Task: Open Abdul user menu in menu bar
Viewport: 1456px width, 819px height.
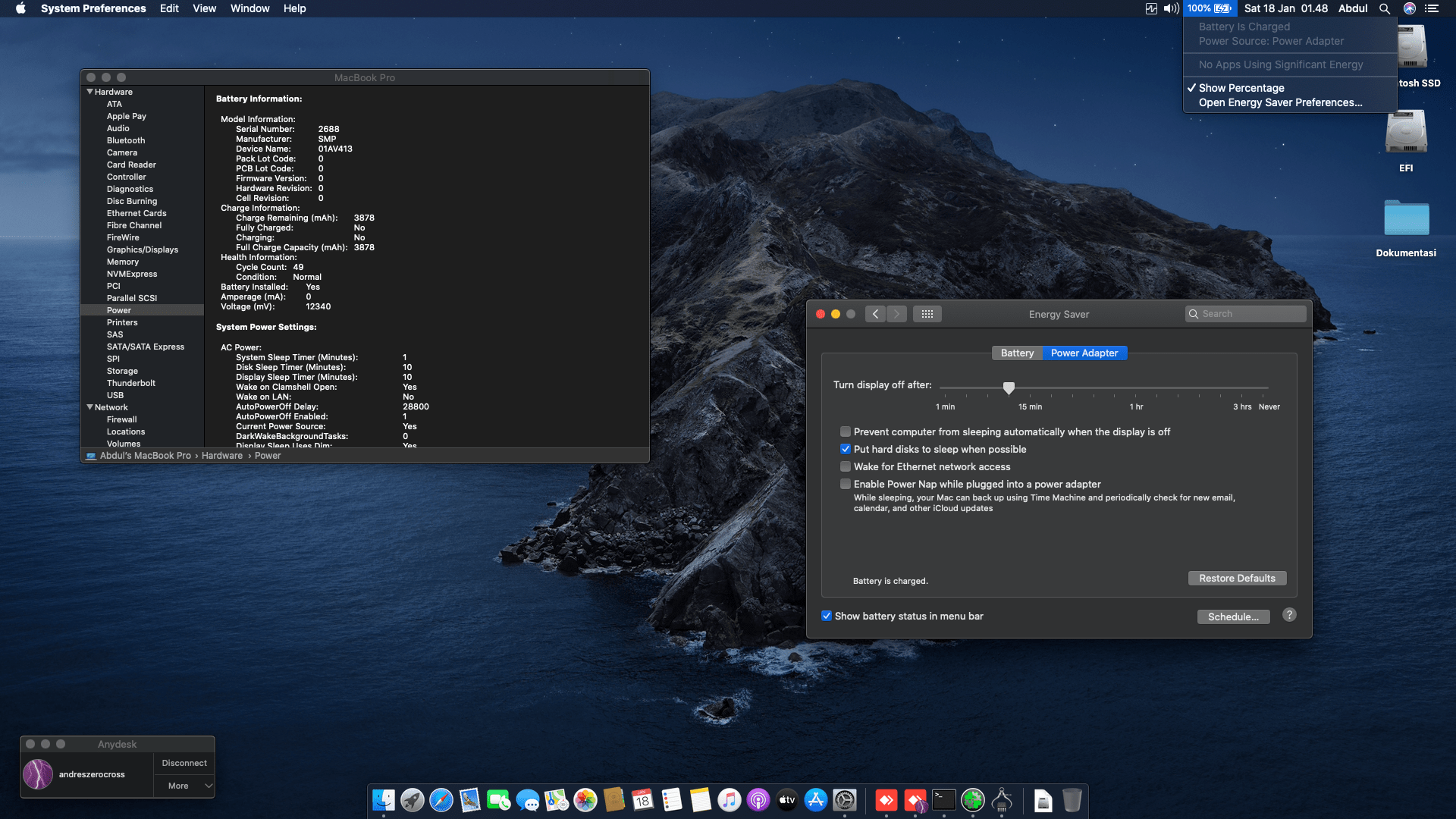Action: [1353, 8]
